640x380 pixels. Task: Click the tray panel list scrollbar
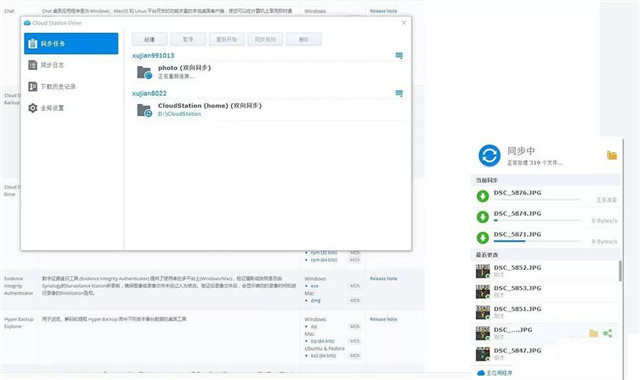click(x=620, y=271)
